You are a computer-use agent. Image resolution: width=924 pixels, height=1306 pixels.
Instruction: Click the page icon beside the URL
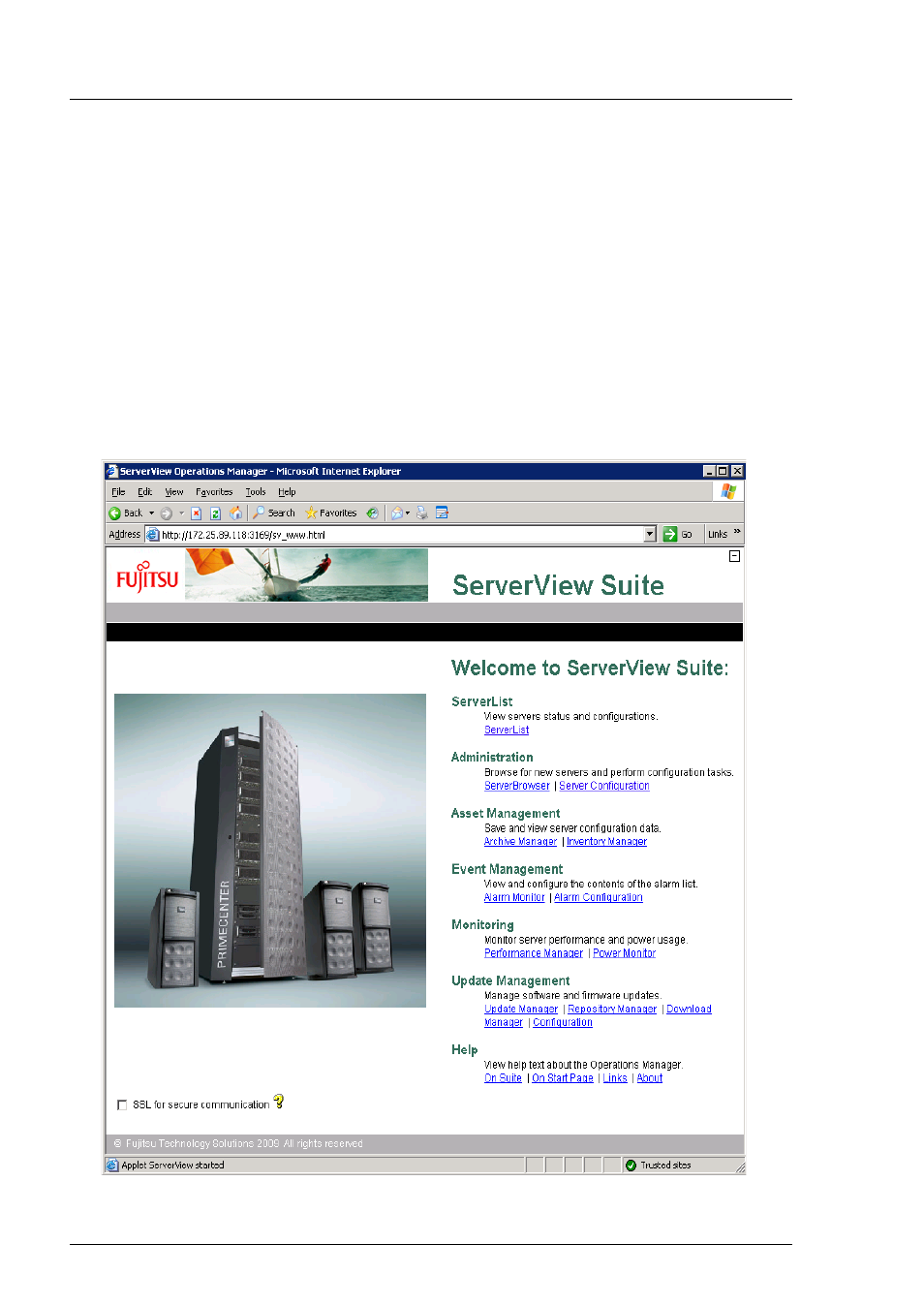(x=152, y=534)
